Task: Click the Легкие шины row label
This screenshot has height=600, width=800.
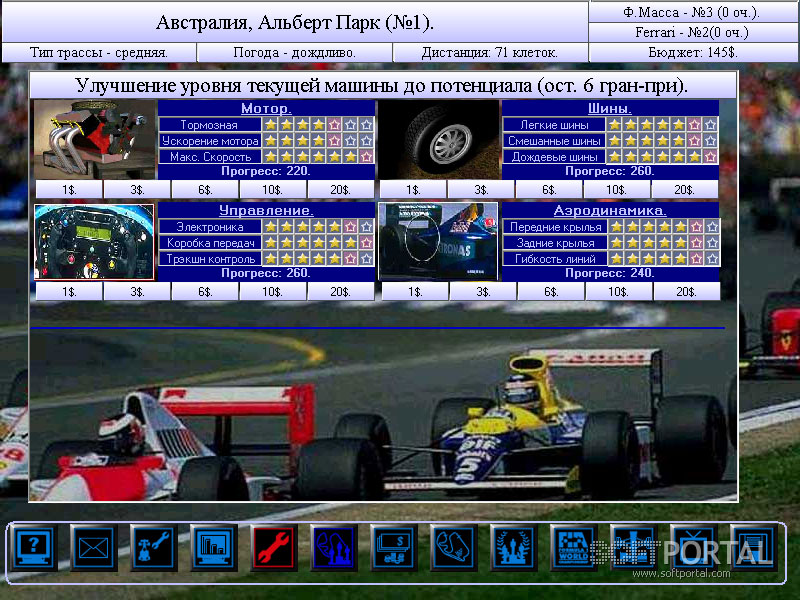Action: click(554, 124)
